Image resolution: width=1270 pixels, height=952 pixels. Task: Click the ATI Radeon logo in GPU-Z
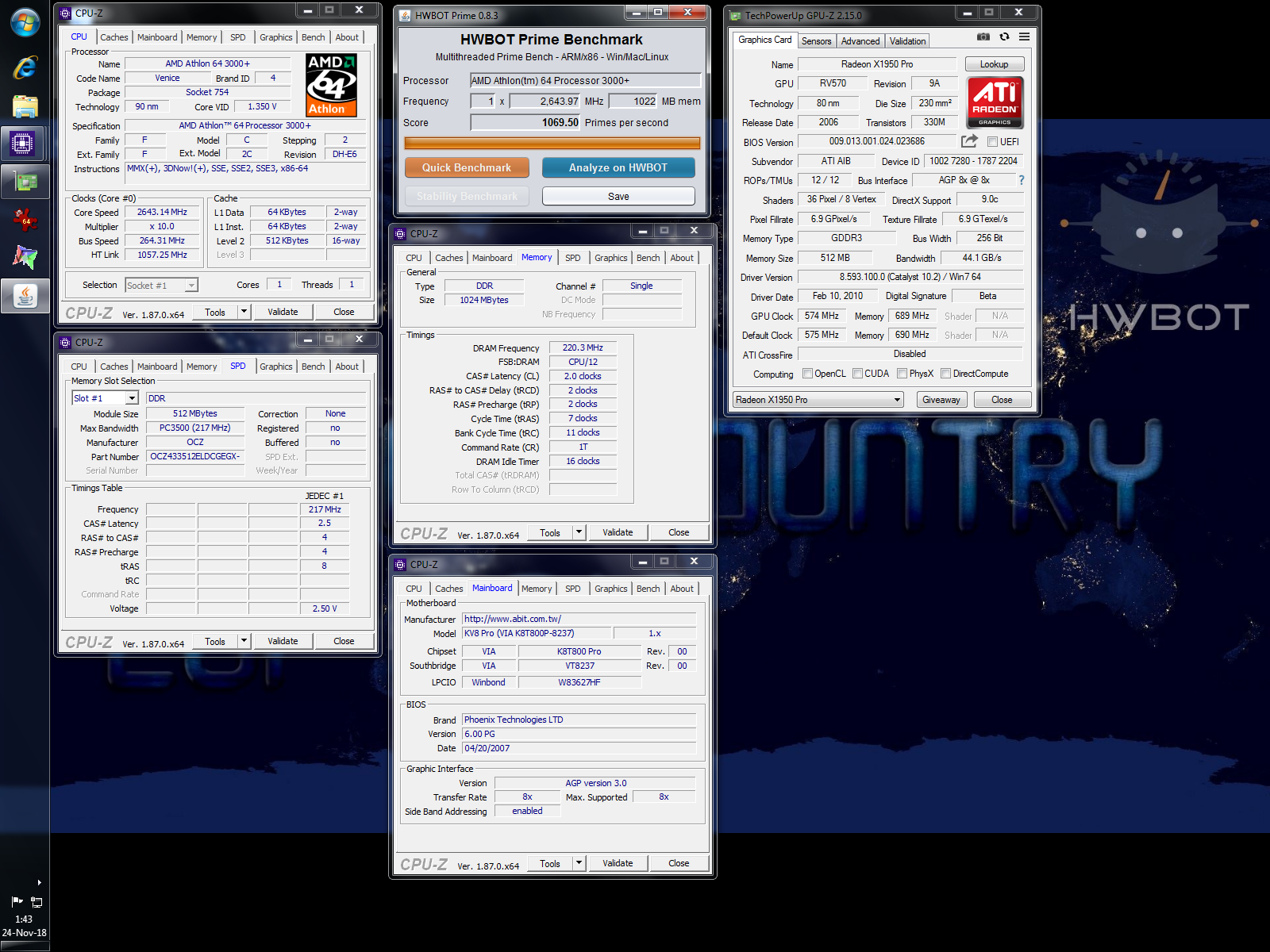(x=995, y=102)
